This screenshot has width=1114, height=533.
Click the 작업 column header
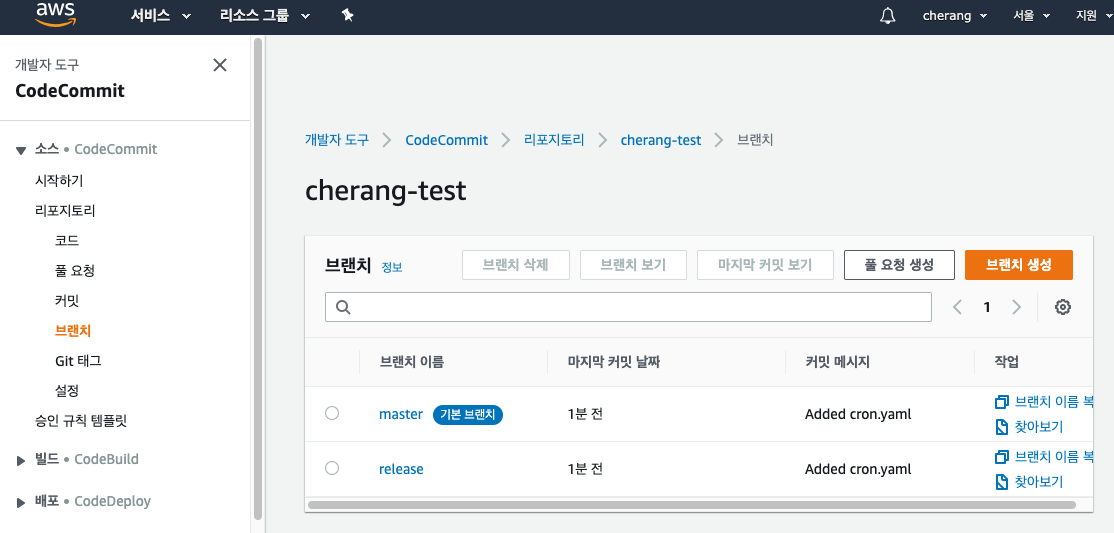1007,362
